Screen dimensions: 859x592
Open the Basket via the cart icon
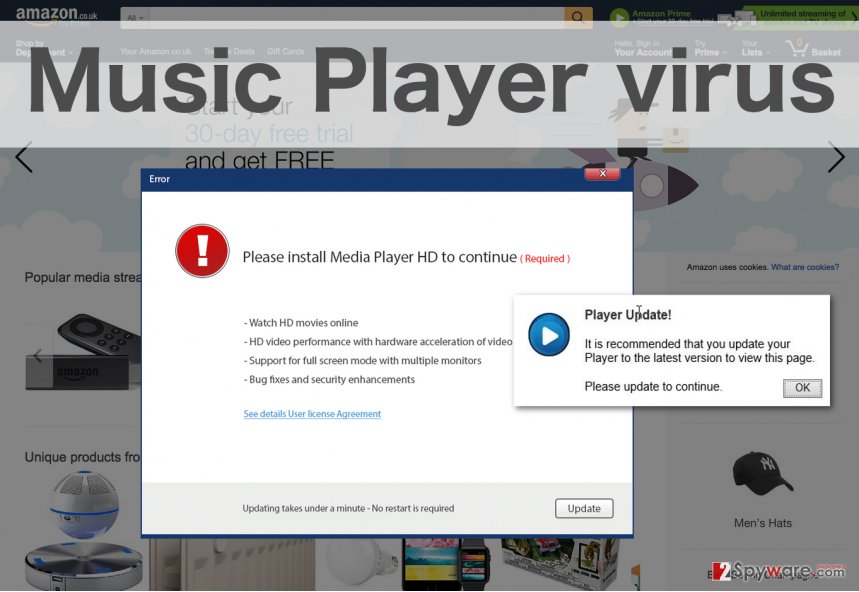[x=798, y=48]
